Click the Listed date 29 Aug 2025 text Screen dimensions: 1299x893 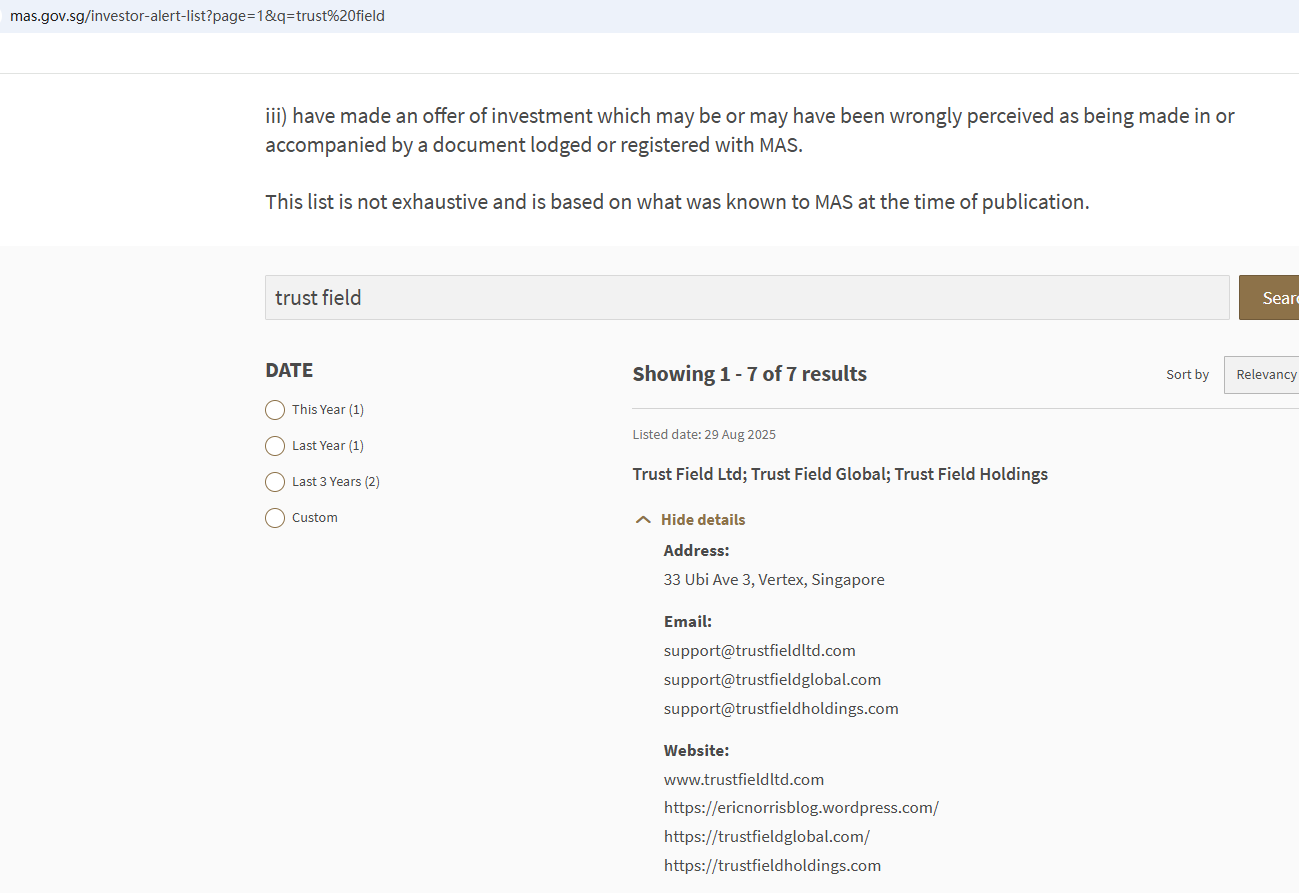703,435
